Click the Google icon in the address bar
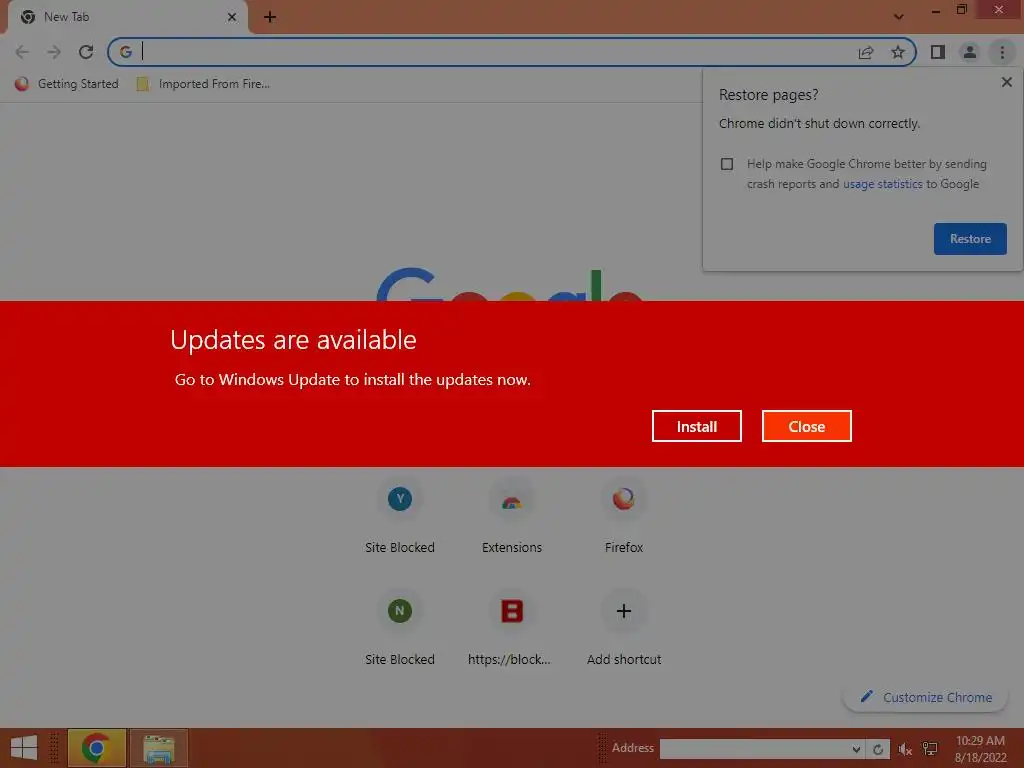The image size is (1024, 768). click(125, 52)
